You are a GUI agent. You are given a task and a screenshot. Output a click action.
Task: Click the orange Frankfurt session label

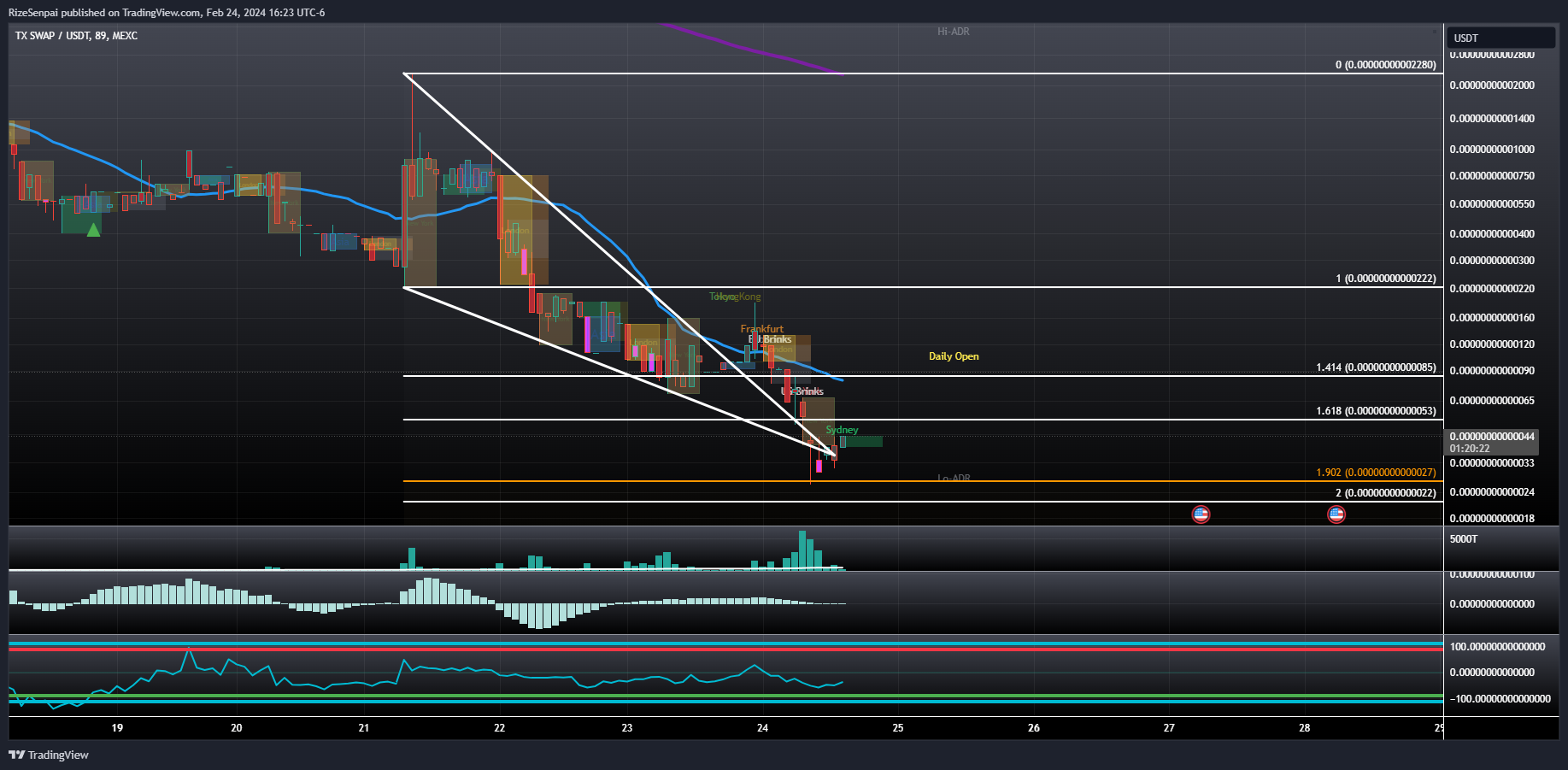click(x=761, y=329)
